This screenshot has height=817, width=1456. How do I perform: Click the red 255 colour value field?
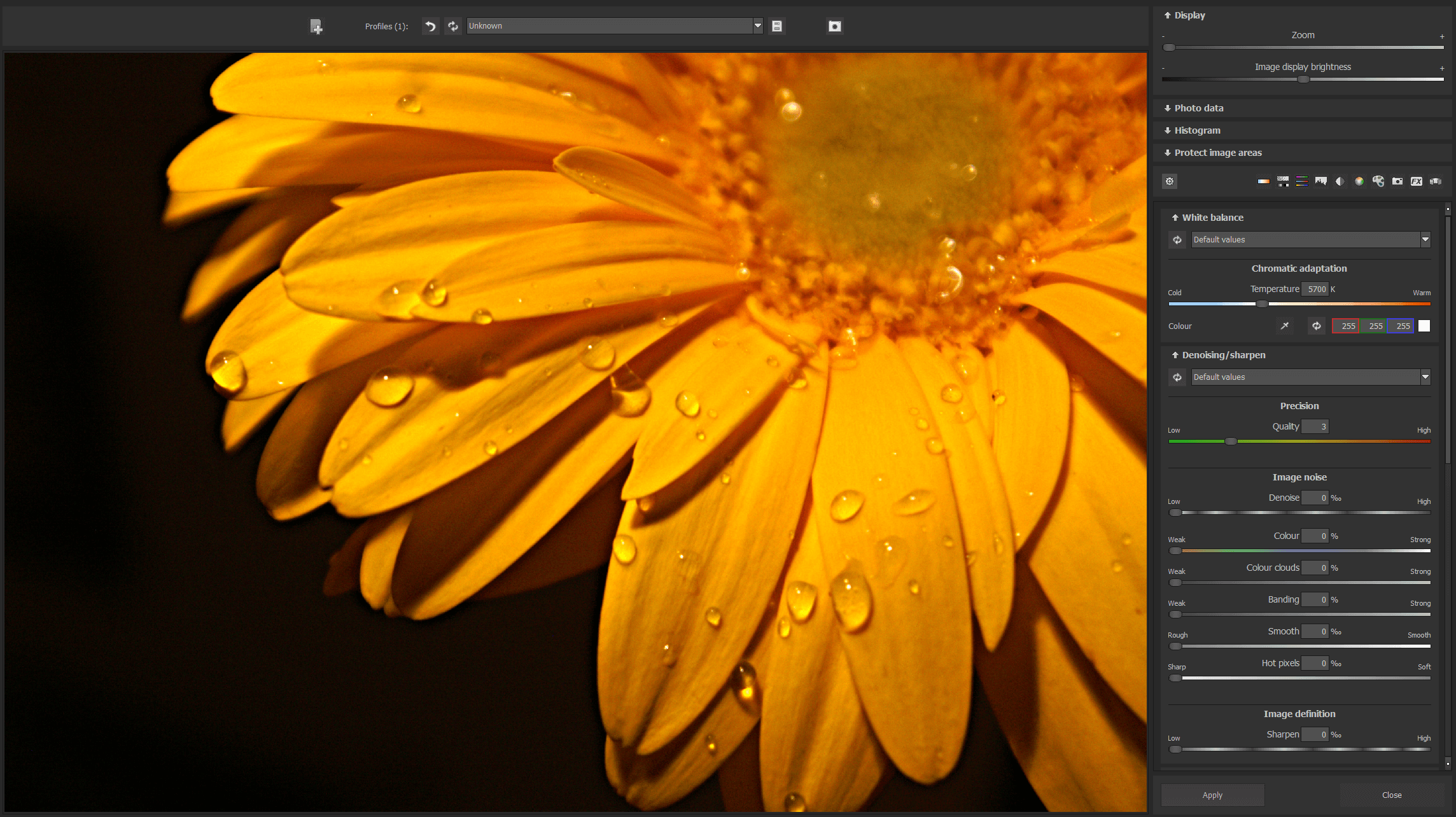(1345, 326)
